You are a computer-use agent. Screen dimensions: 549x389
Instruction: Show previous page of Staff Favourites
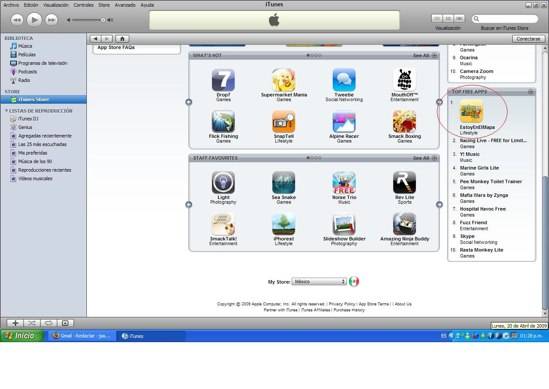[189, 204]
